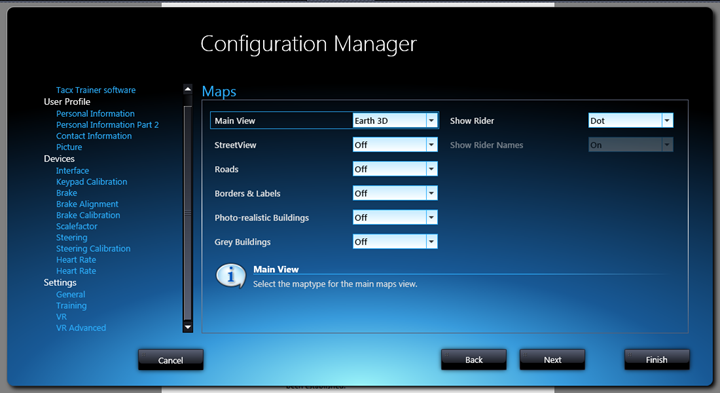Click the Settings section heading
Screen dimensions: 720x393
point(60,282)
